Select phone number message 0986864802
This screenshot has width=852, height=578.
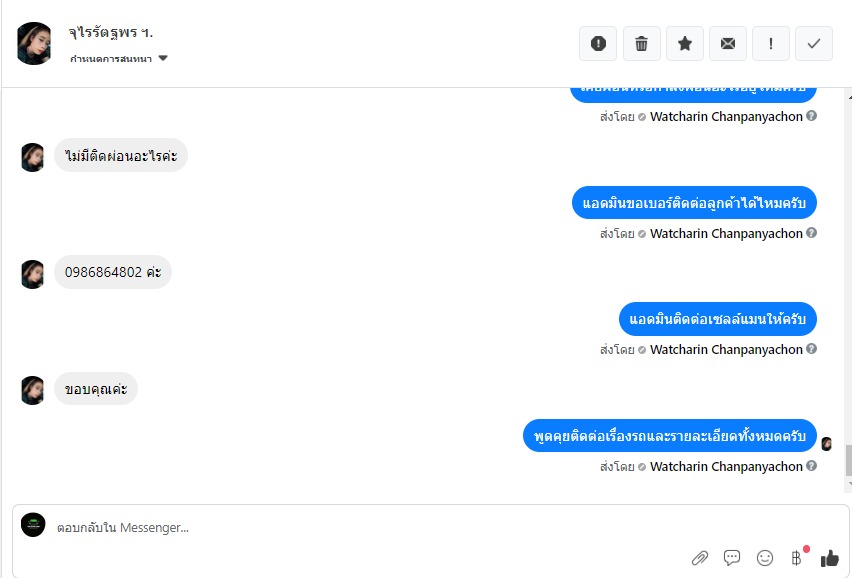coord(113,272)
